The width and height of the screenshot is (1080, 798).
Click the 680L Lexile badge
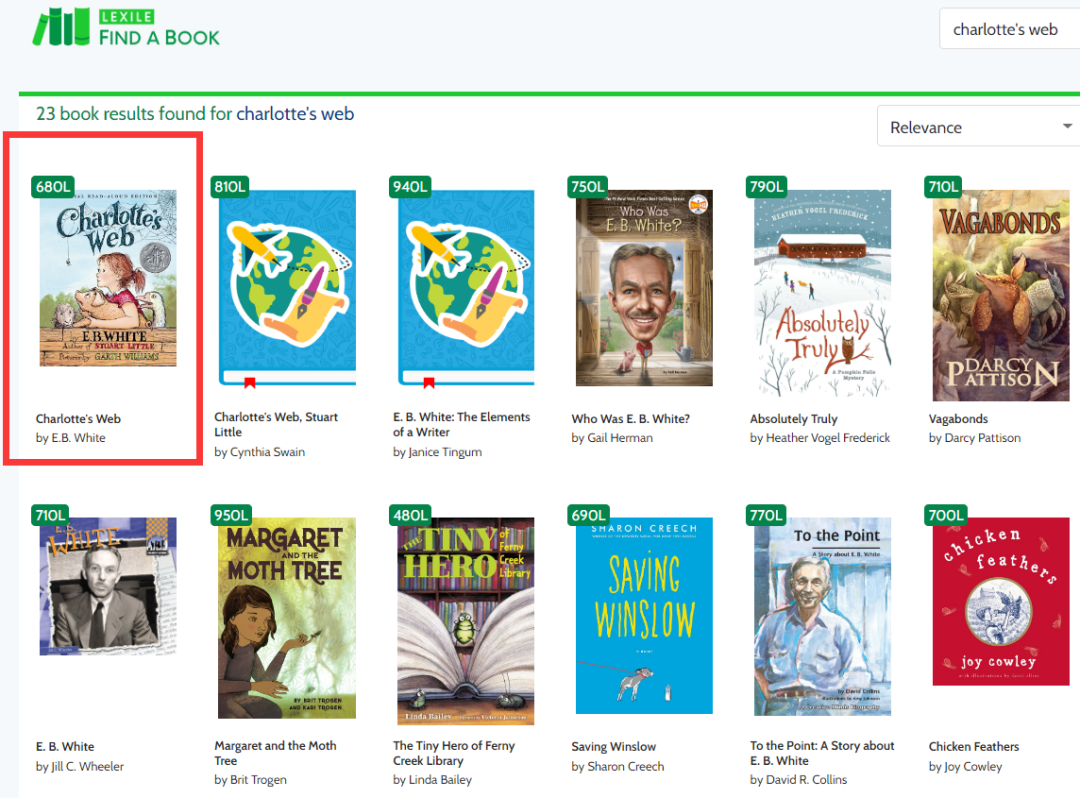[x=53, y=187]
